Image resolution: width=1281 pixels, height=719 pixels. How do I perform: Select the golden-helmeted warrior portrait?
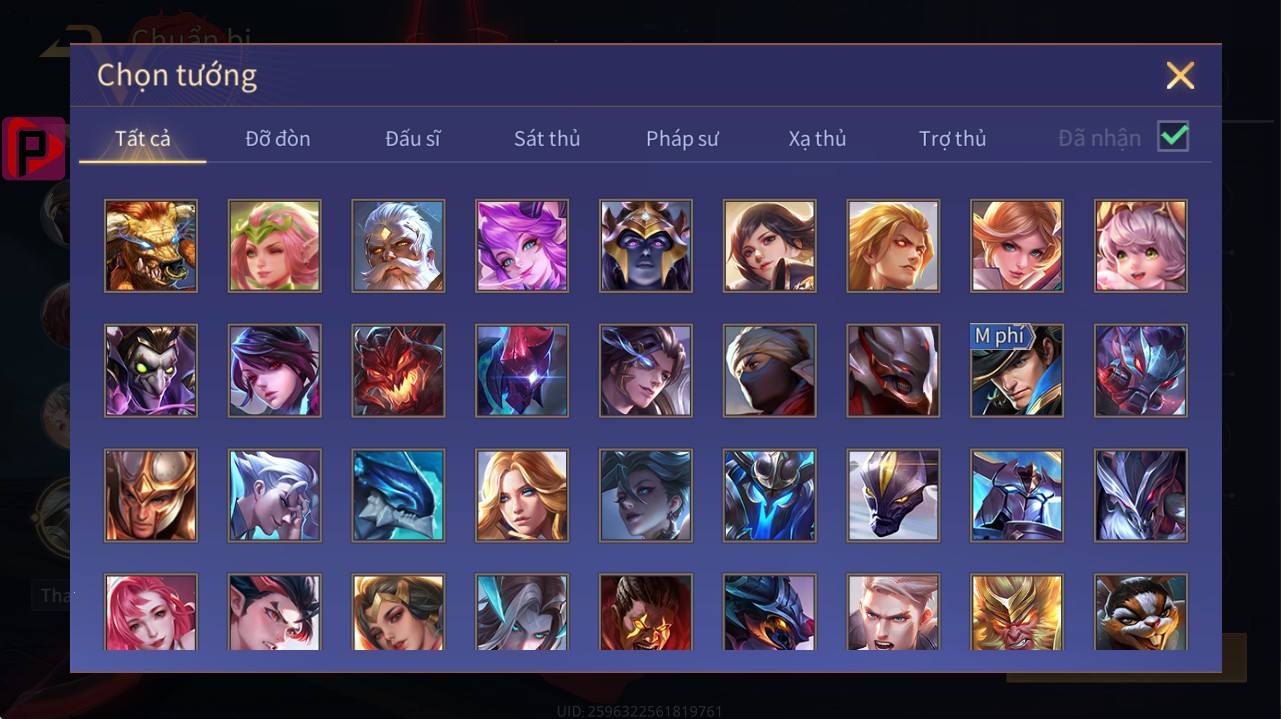pyautogui.click(x=151, y=496)
